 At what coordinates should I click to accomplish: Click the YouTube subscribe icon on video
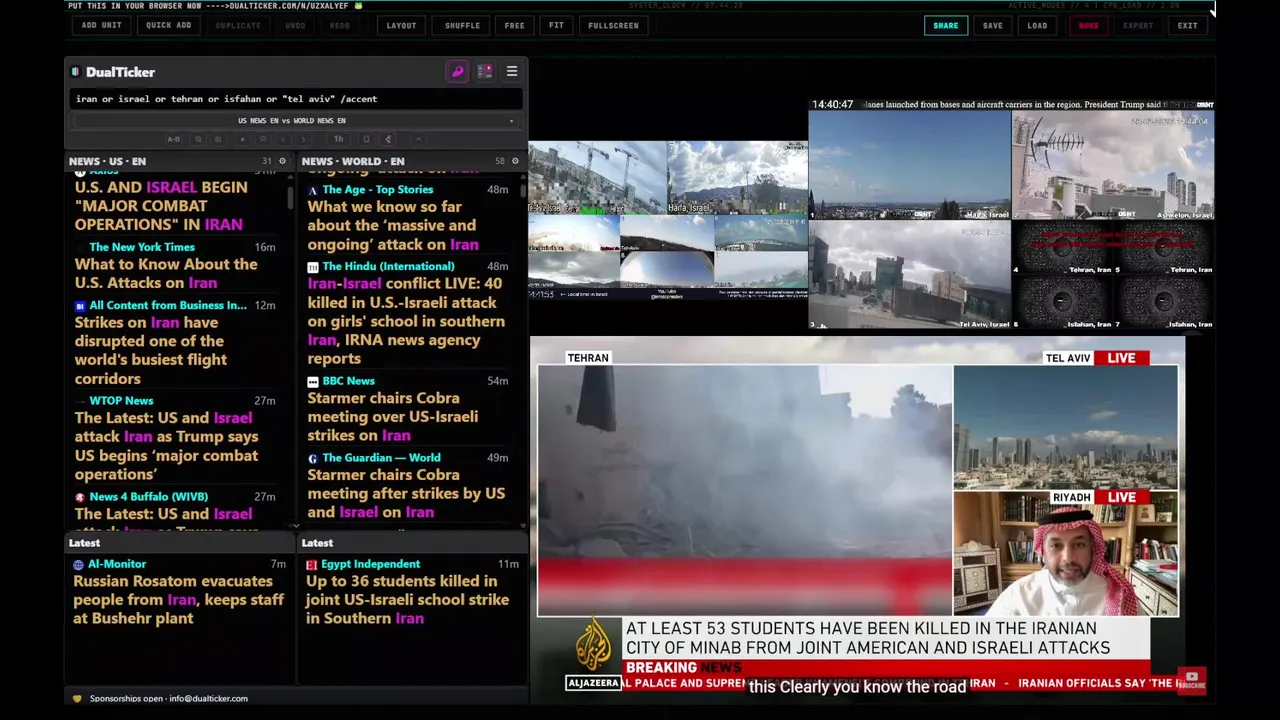pyautogui.click(x=1191, y=680)
